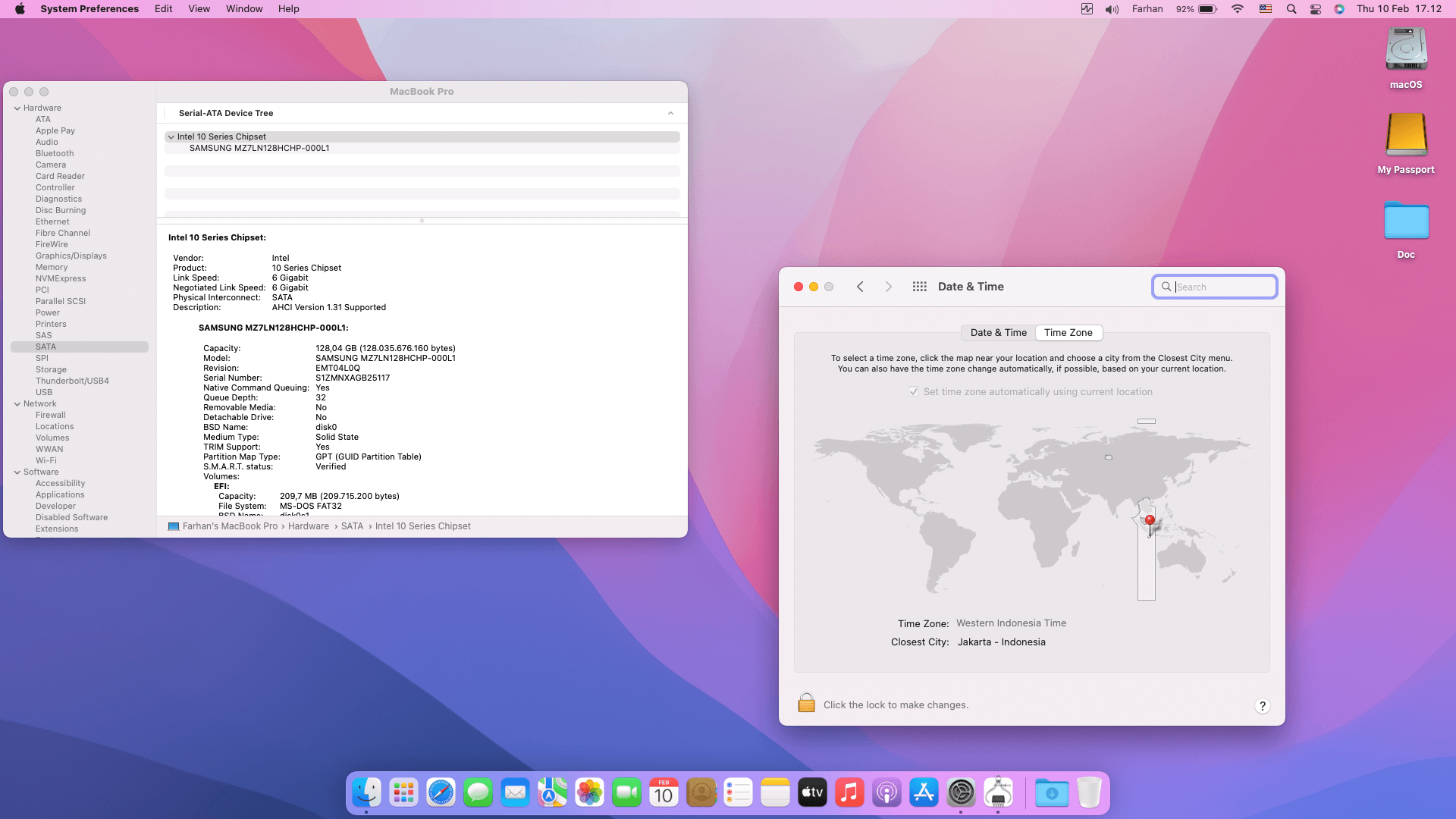Open the Window menu
The width and height of the screenshot is (1456, 819).
coord(243,9)
